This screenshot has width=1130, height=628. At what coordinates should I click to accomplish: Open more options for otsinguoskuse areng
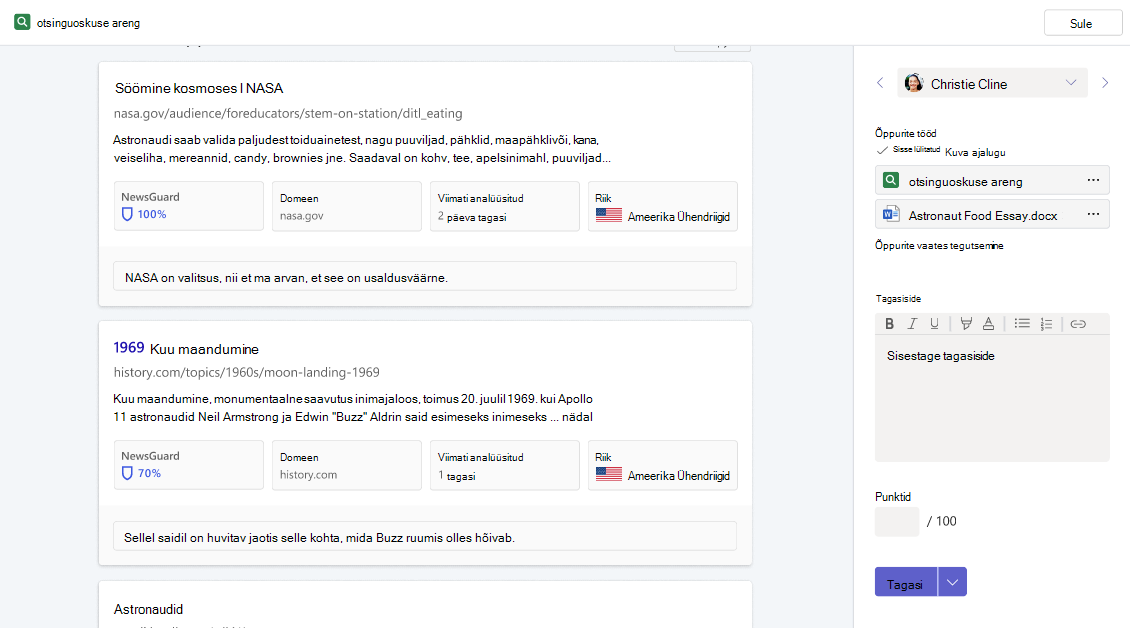[1093, 180]
